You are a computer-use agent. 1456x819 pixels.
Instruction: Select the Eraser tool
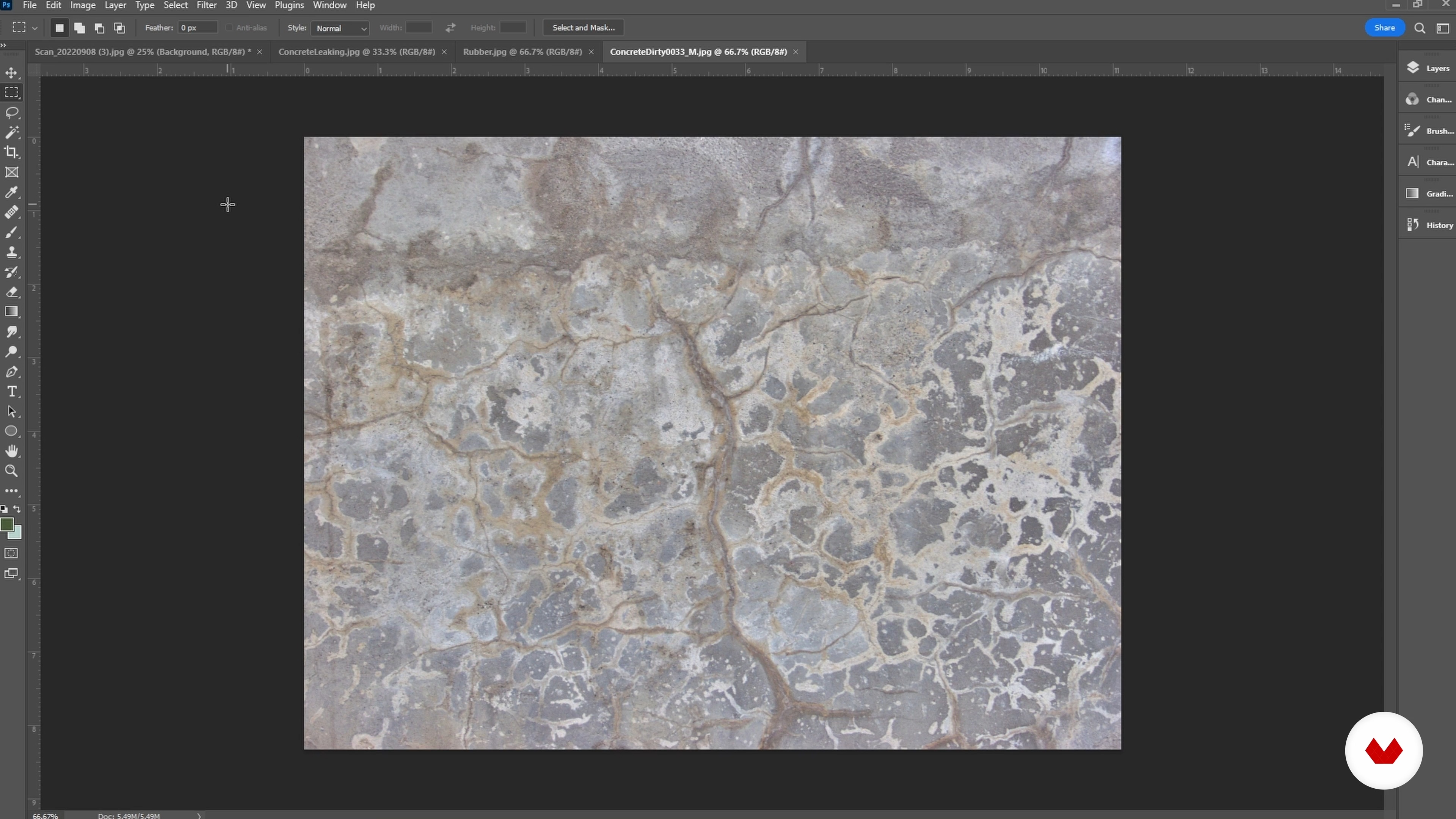click(x=11, y=292)
